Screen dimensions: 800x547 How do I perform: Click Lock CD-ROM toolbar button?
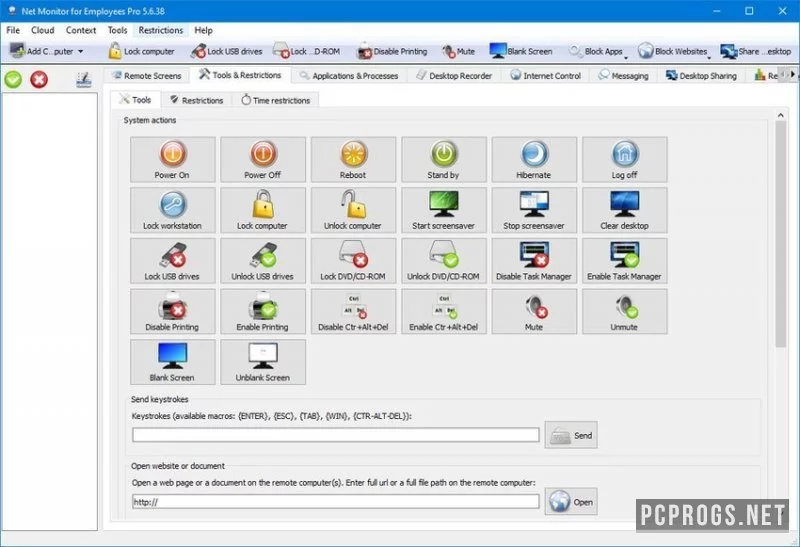point(307,51)
